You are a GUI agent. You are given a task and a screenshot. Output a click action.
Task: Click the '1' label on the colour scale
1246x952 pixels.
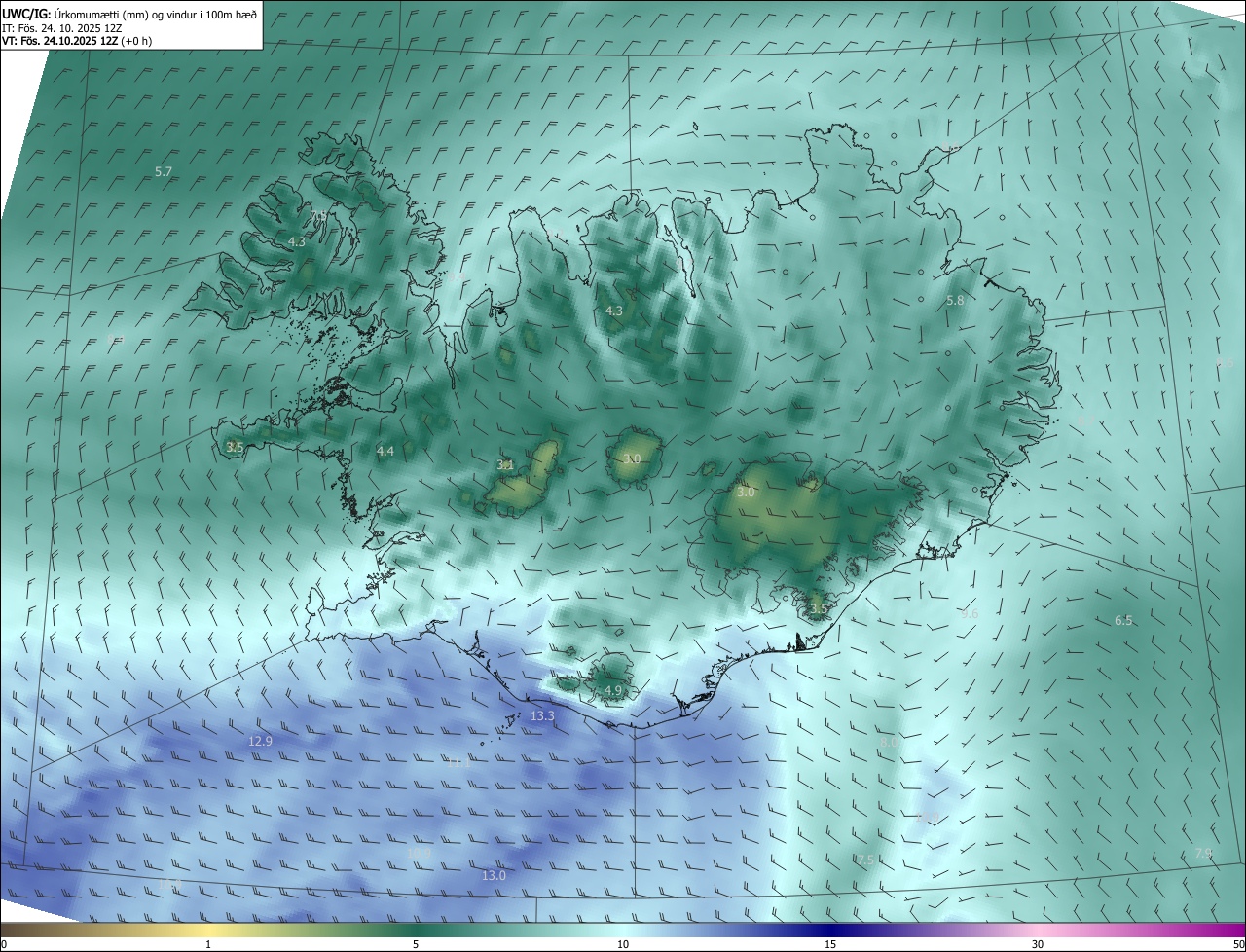[x=208, y=944]
